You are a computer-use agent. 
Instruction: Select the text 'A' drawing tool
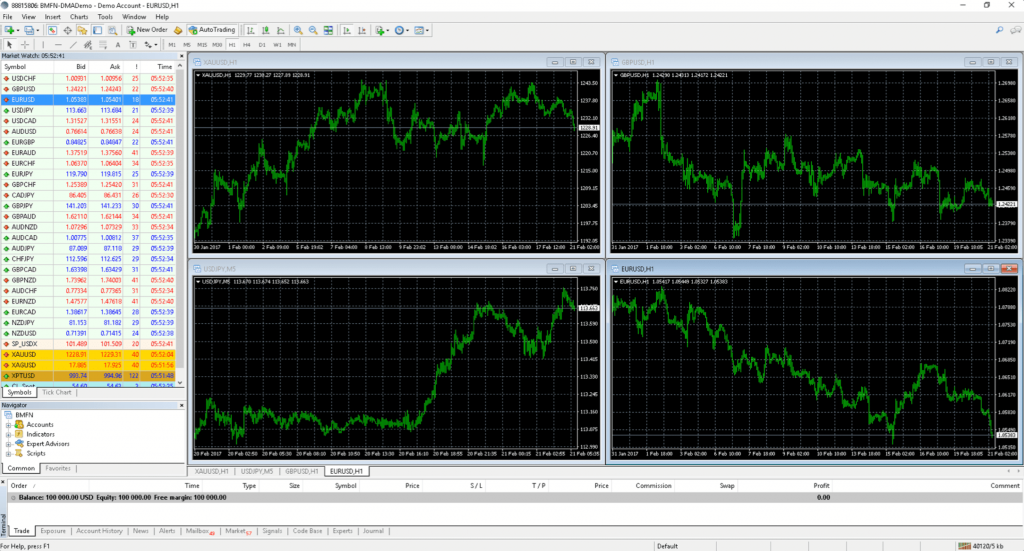pyautogui.click(x=118, y=45)
